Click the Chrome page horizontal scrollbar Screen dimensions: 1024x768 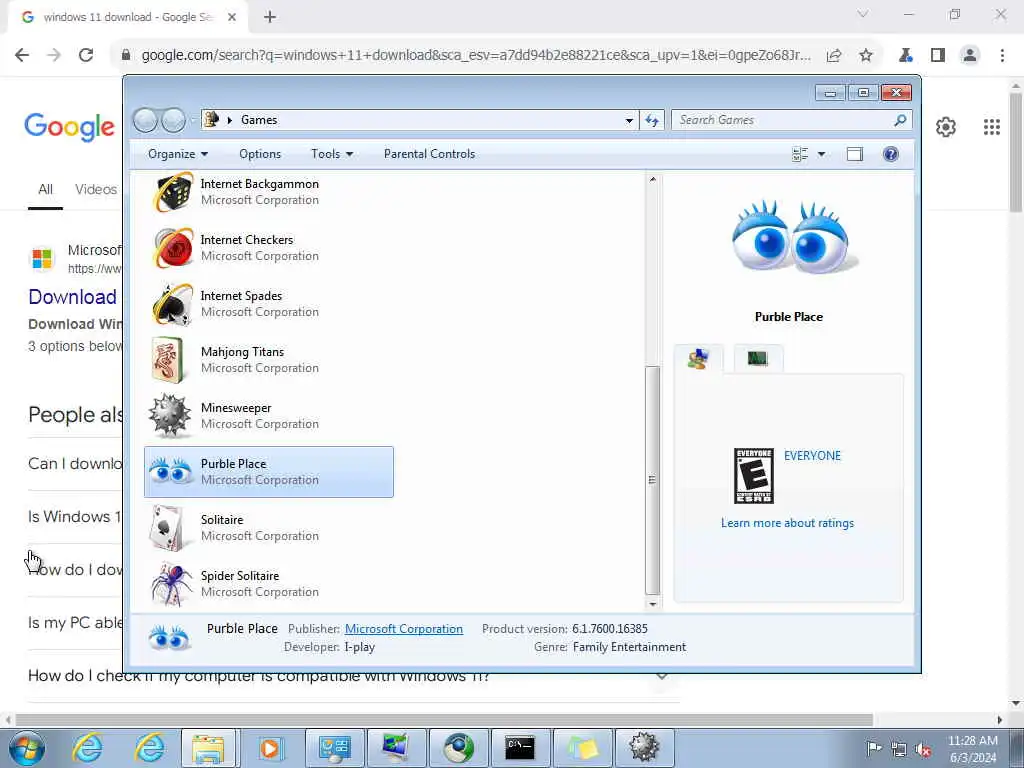coord(444,720)
